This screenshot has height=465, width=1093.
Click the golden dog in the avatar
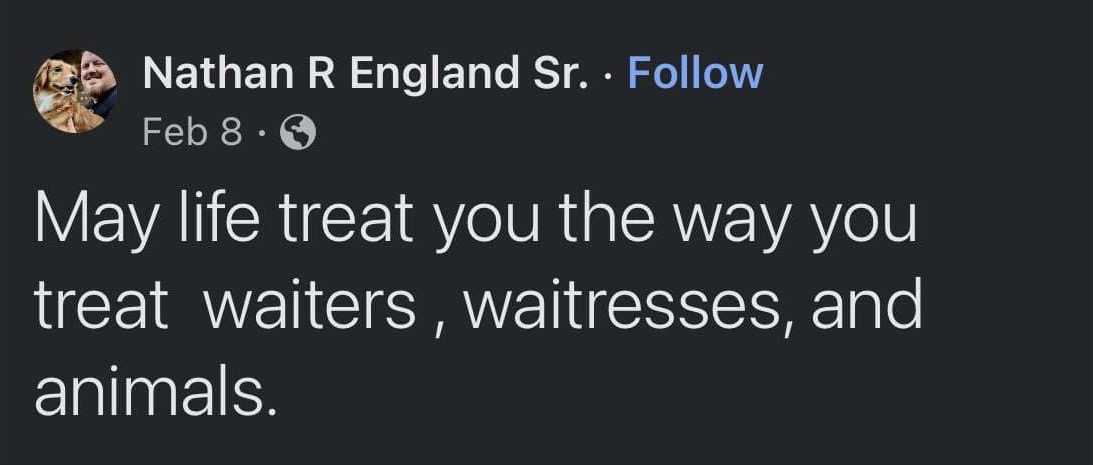(60, 96)
